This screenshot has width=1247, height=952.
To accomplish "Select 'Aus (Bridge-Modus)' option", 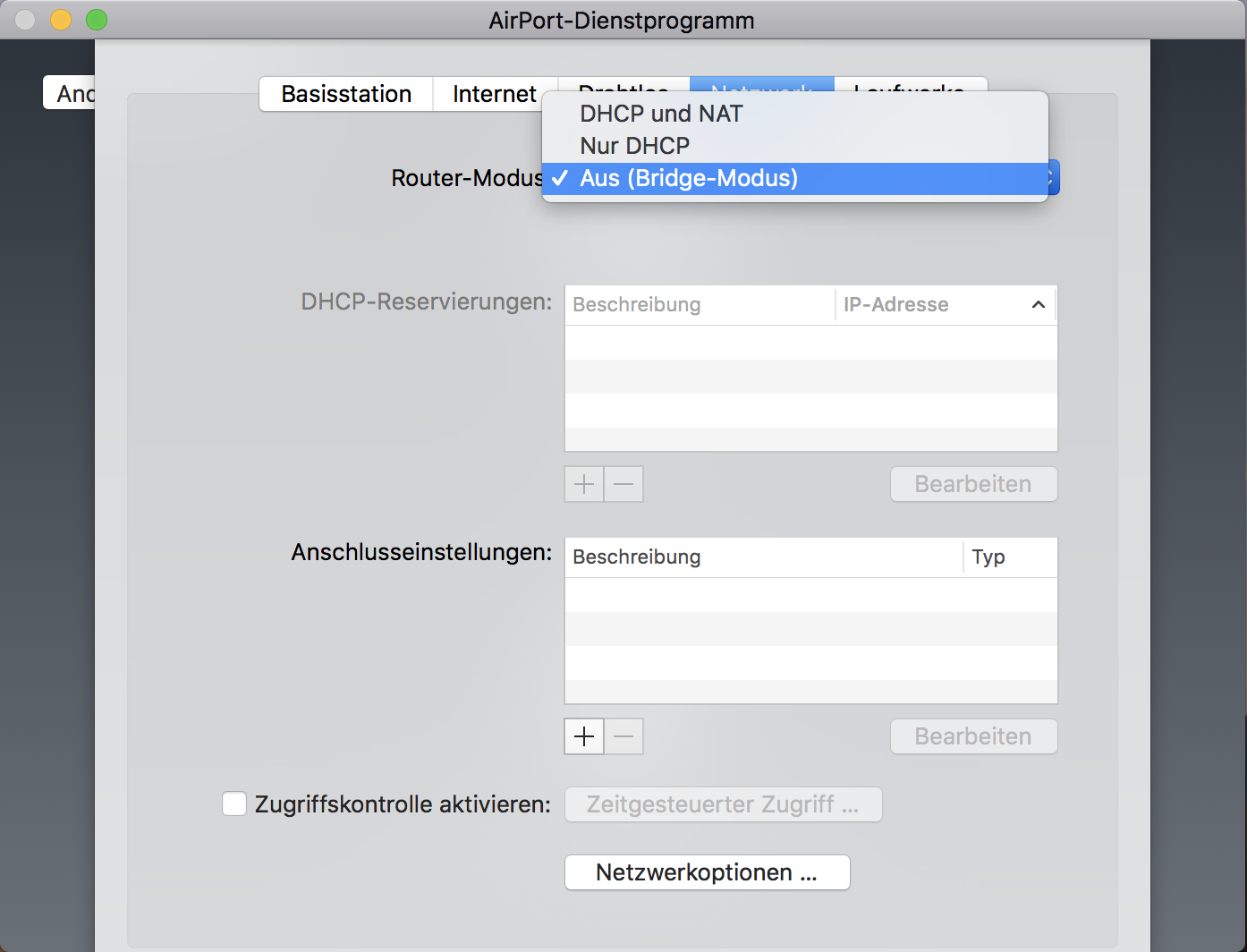I will click(794, 178).
